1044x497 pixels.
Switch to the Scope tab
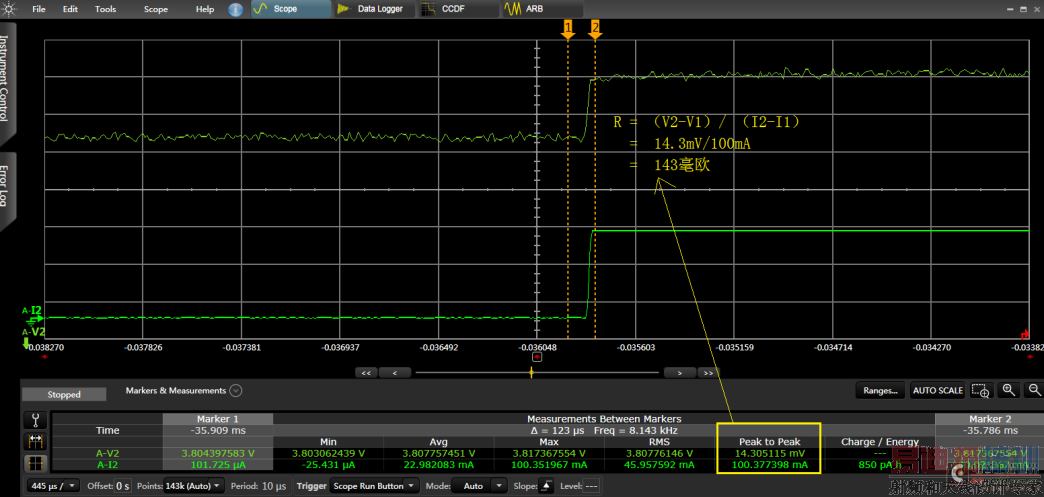pyautogui.click(x=291, y=9)
